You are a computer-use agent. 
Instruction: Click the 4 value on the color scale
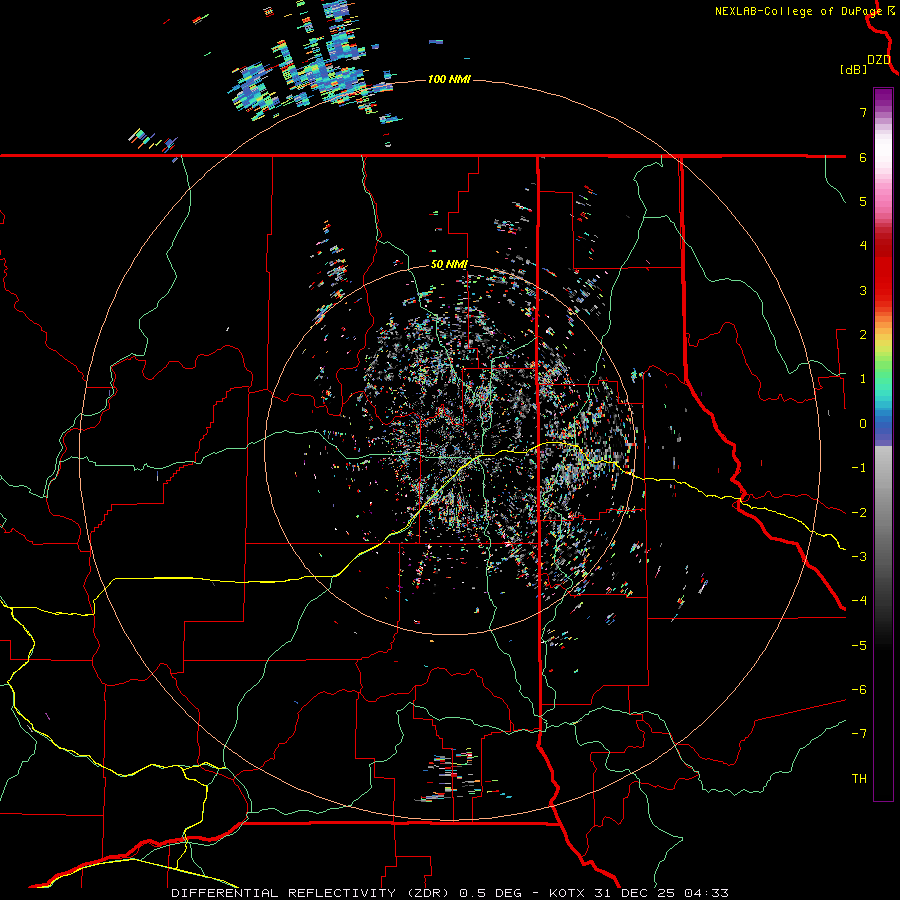pos(863,246)
